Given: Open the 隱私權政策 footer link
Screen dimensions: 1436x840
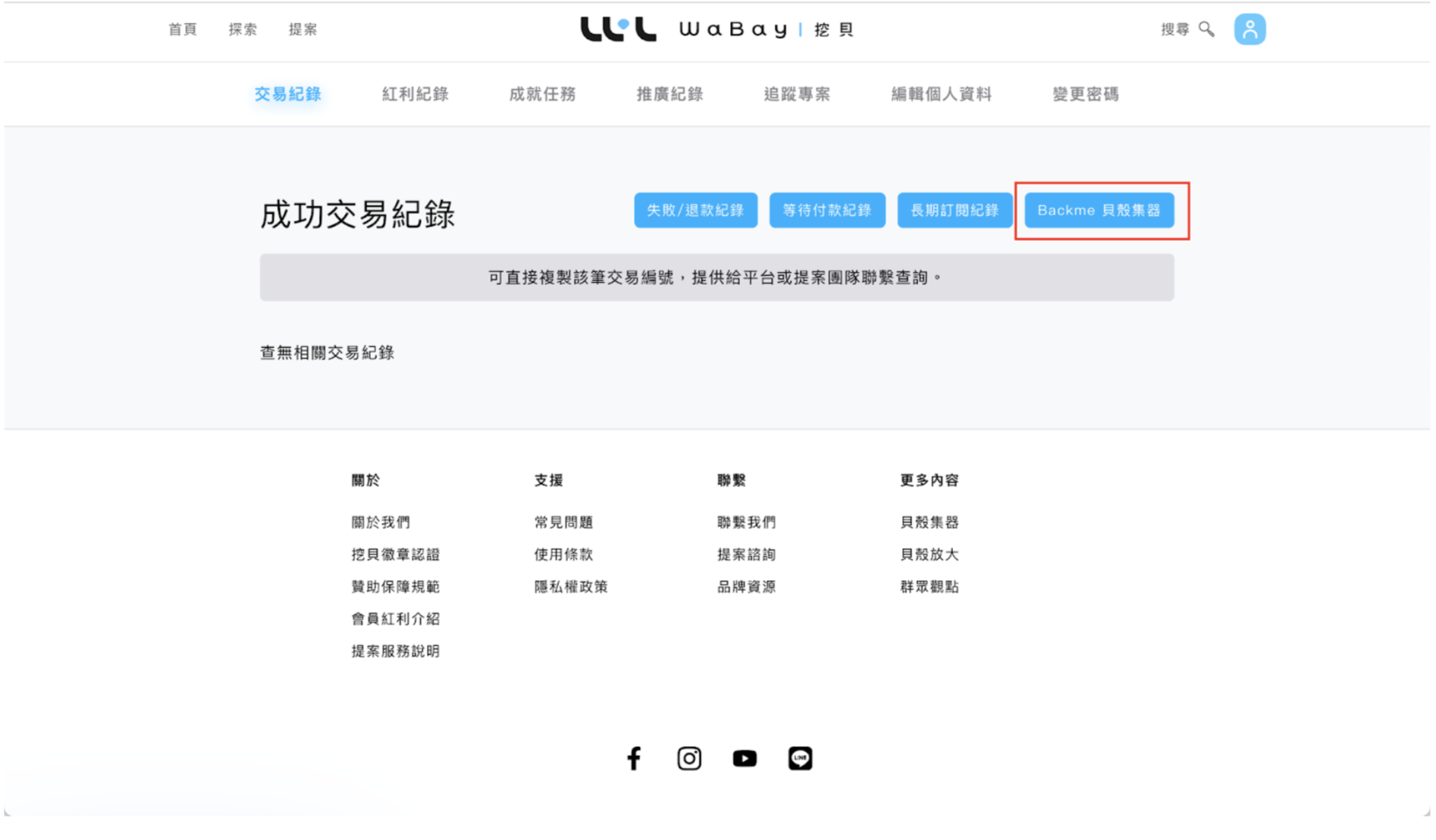Looking at the screenshot, I should coord(571,587).
